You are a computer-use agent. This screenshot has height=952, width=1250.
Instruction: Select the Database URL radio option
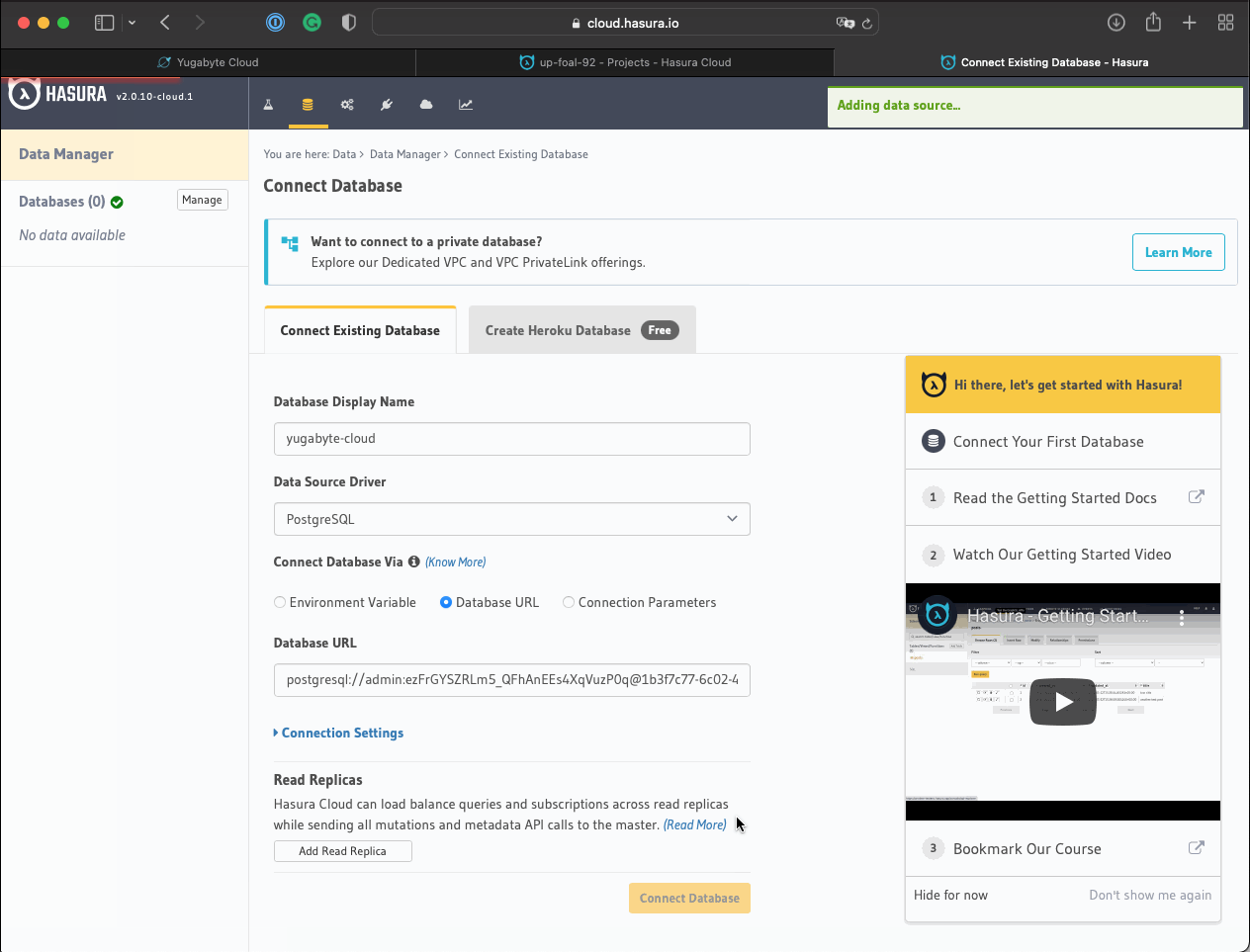point(446,602)
